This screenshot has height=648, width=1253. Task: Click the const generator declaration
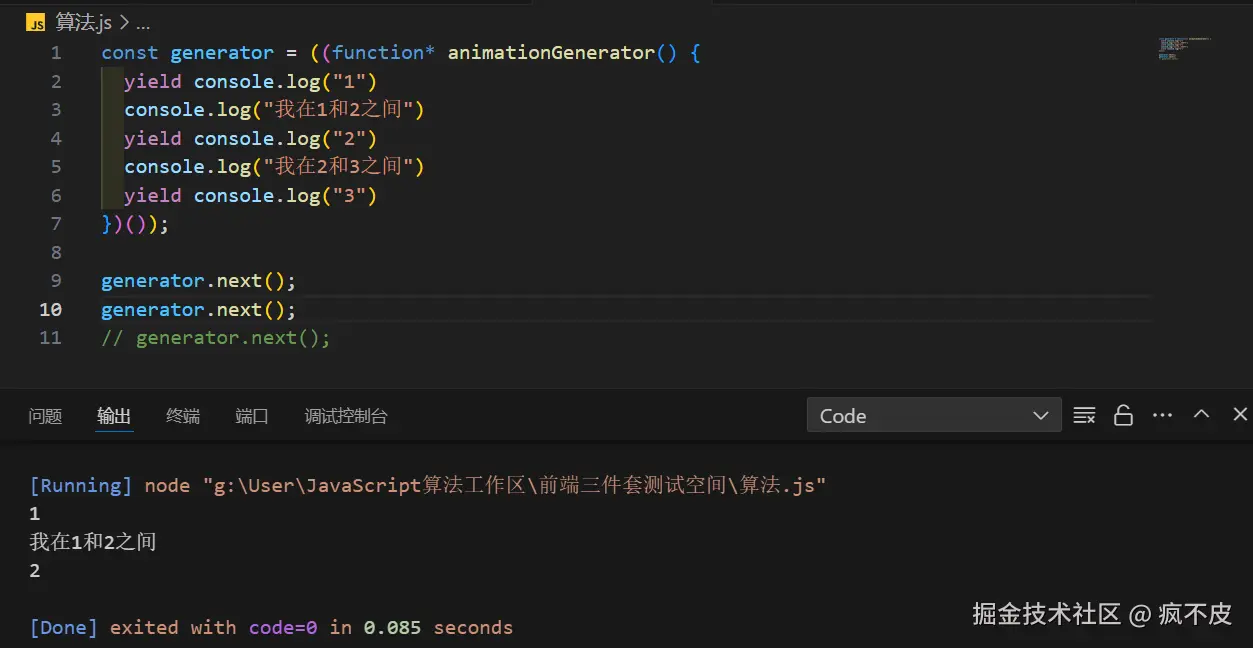(x=187, y=53)
